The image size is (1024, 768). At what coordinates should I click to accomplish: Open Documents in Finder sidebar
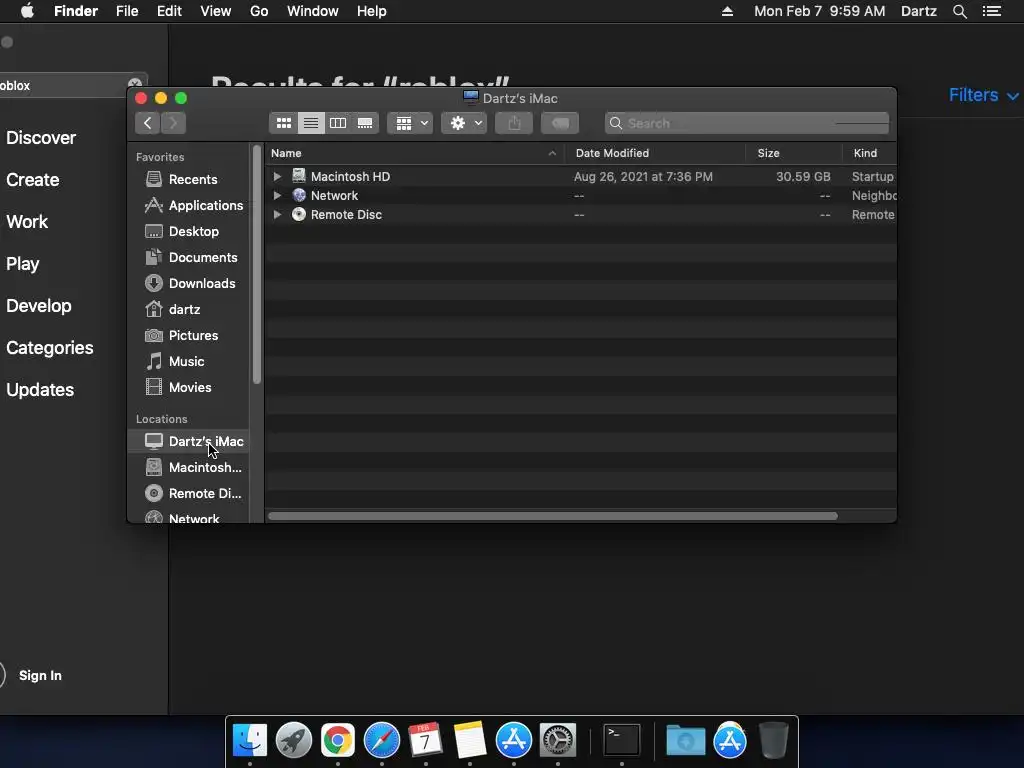click(188, 257)
